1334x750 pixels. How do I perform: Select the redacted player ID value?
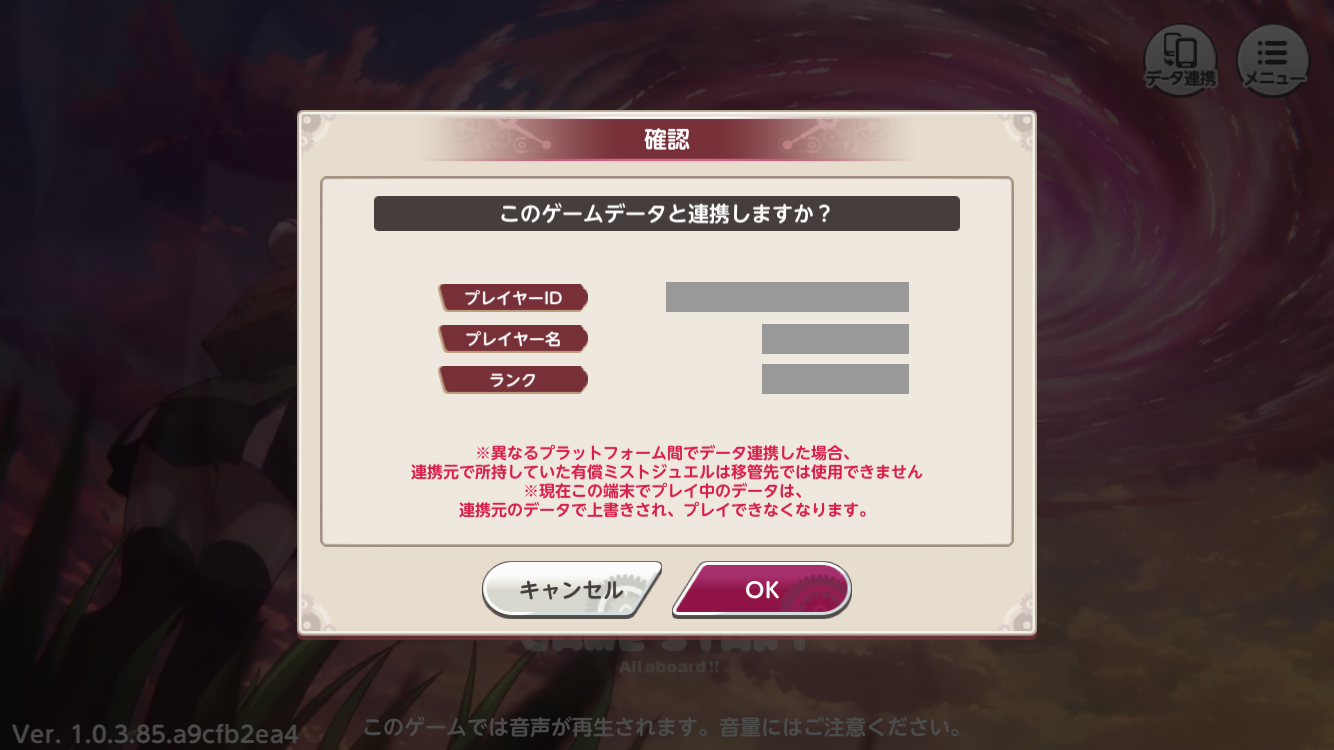[787, 297]
